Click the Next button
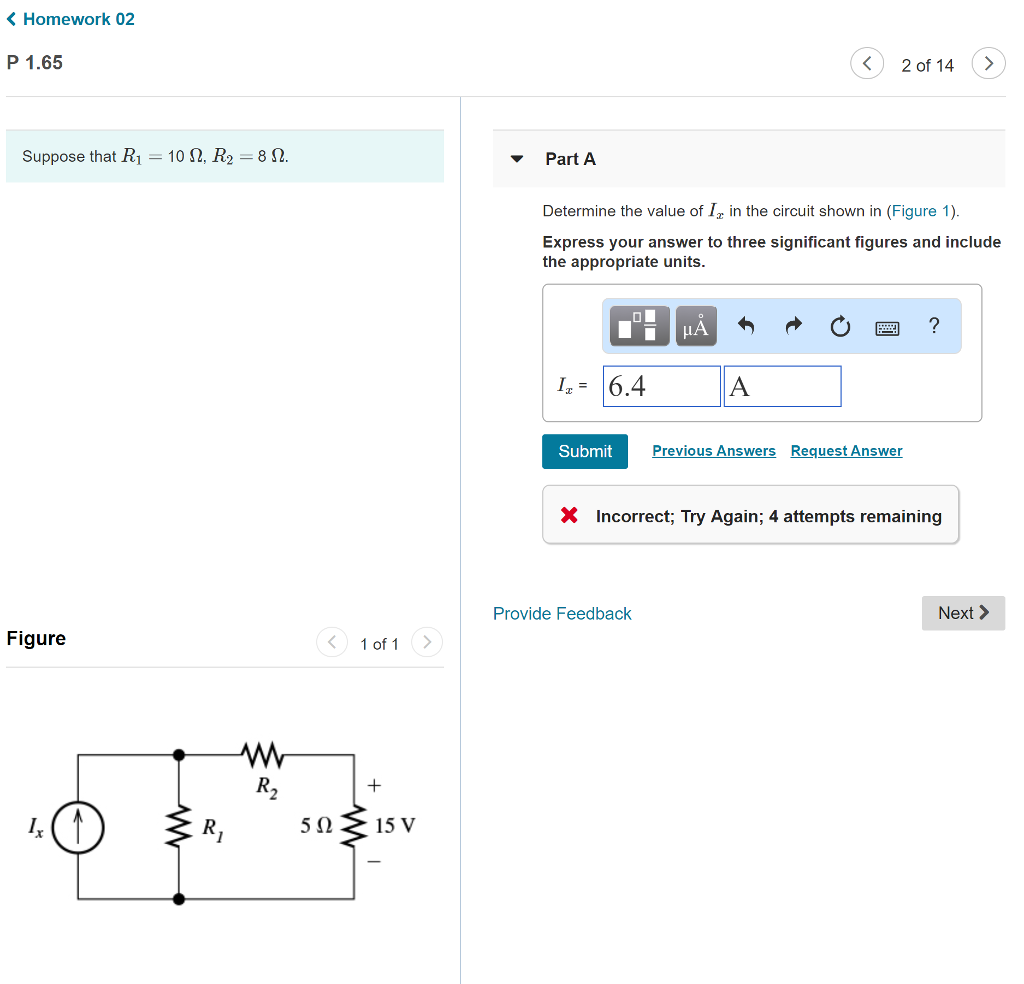This screenshot has height=984, width=1024. [x=963, y=613]
